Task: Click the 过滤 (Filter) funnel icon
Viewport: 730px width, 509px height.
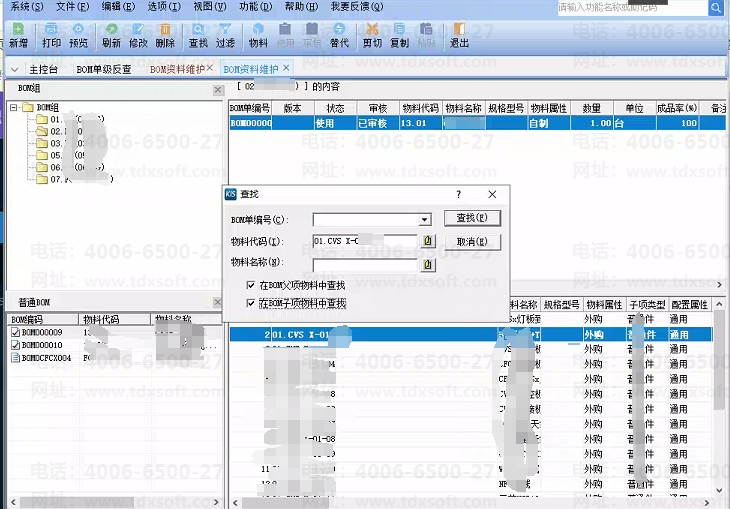Action: tap(225, 36)
